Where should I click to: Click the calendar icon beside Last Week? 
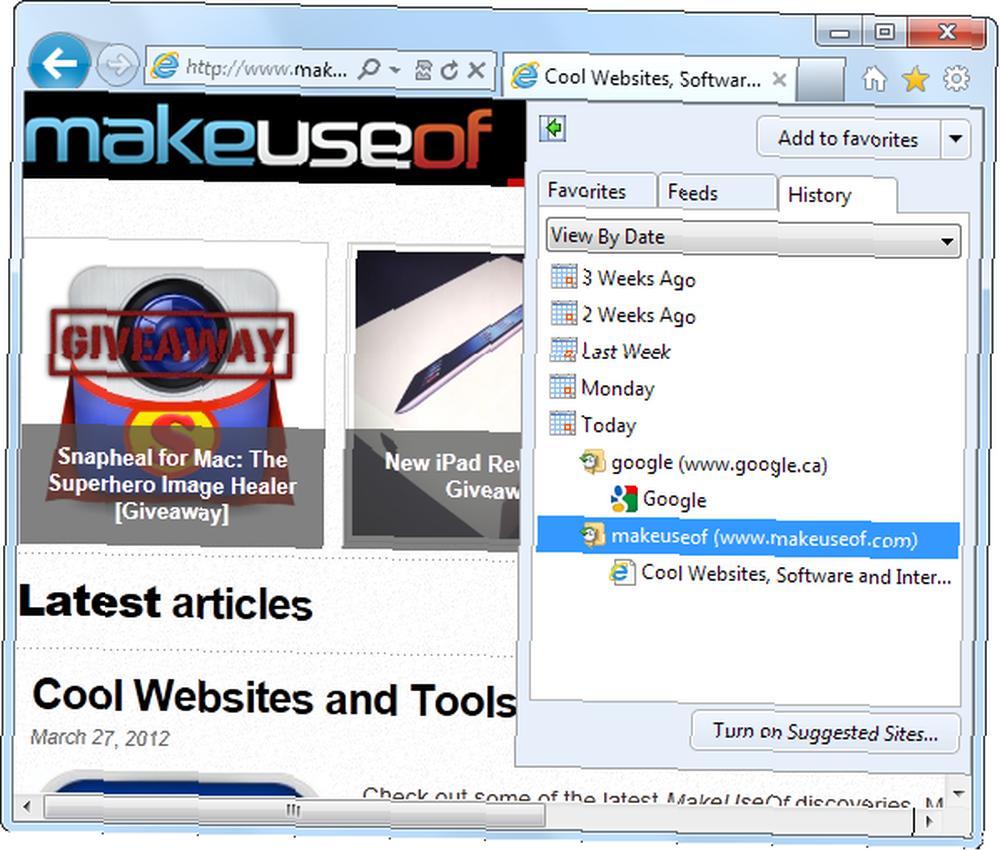[x=563, y=350]
